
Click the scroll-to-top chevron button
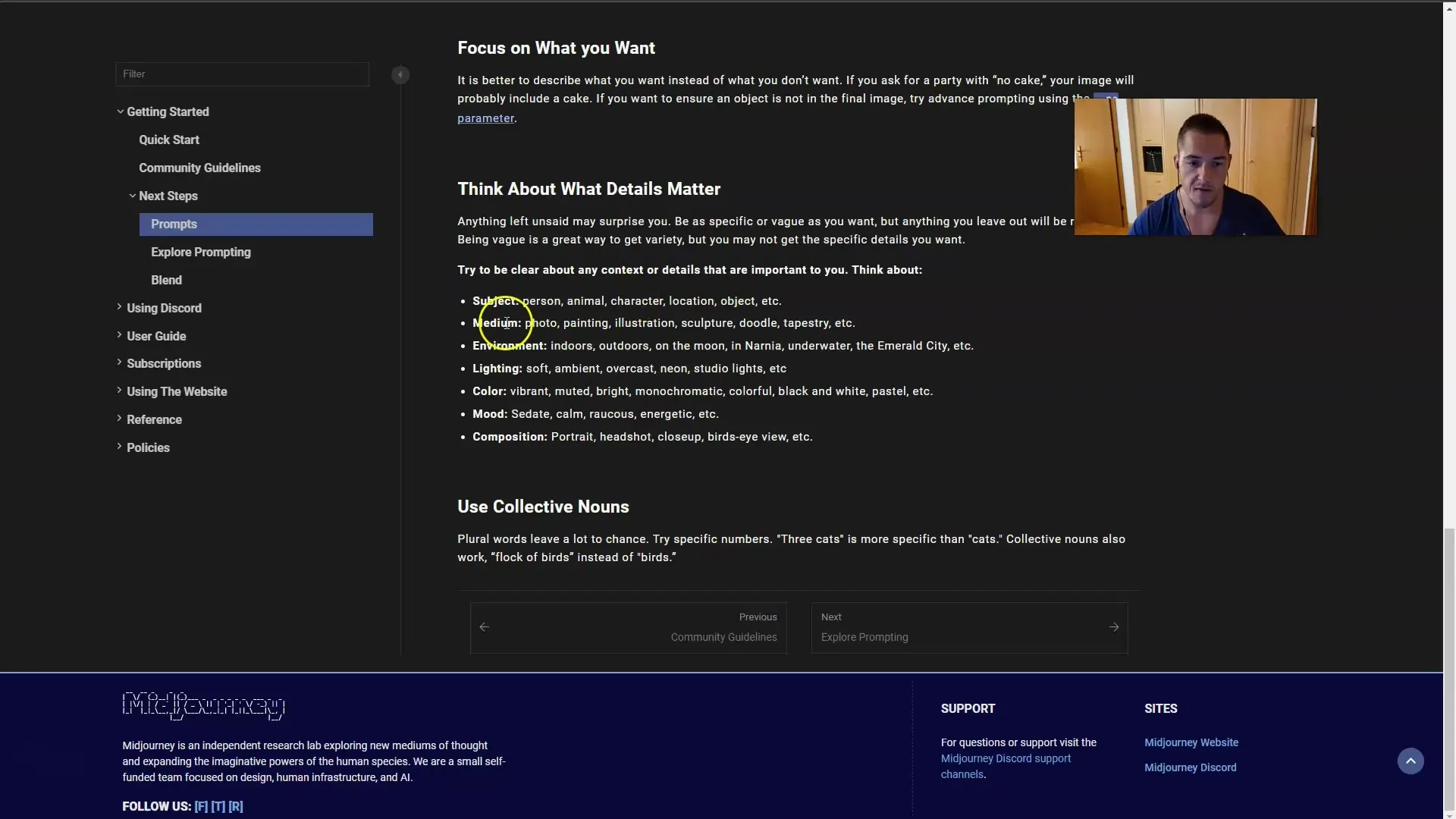tap(1410, 761)
